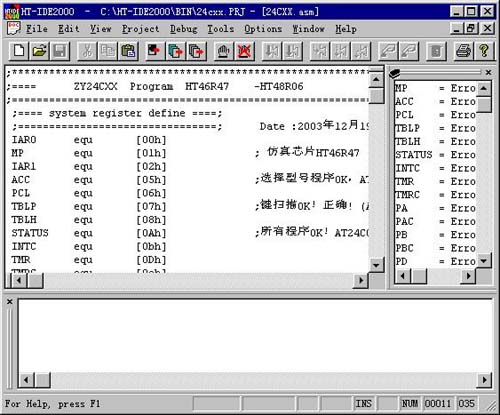The width and height of the screenshot is (500, 415).
Task: Print the file using the printer icon
Action: click(464, 51)
